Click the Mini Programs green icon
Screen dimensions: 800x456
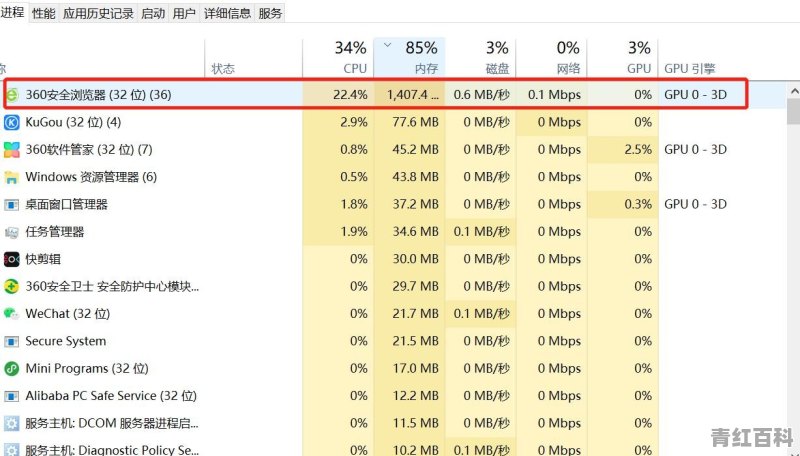point(11,368)
